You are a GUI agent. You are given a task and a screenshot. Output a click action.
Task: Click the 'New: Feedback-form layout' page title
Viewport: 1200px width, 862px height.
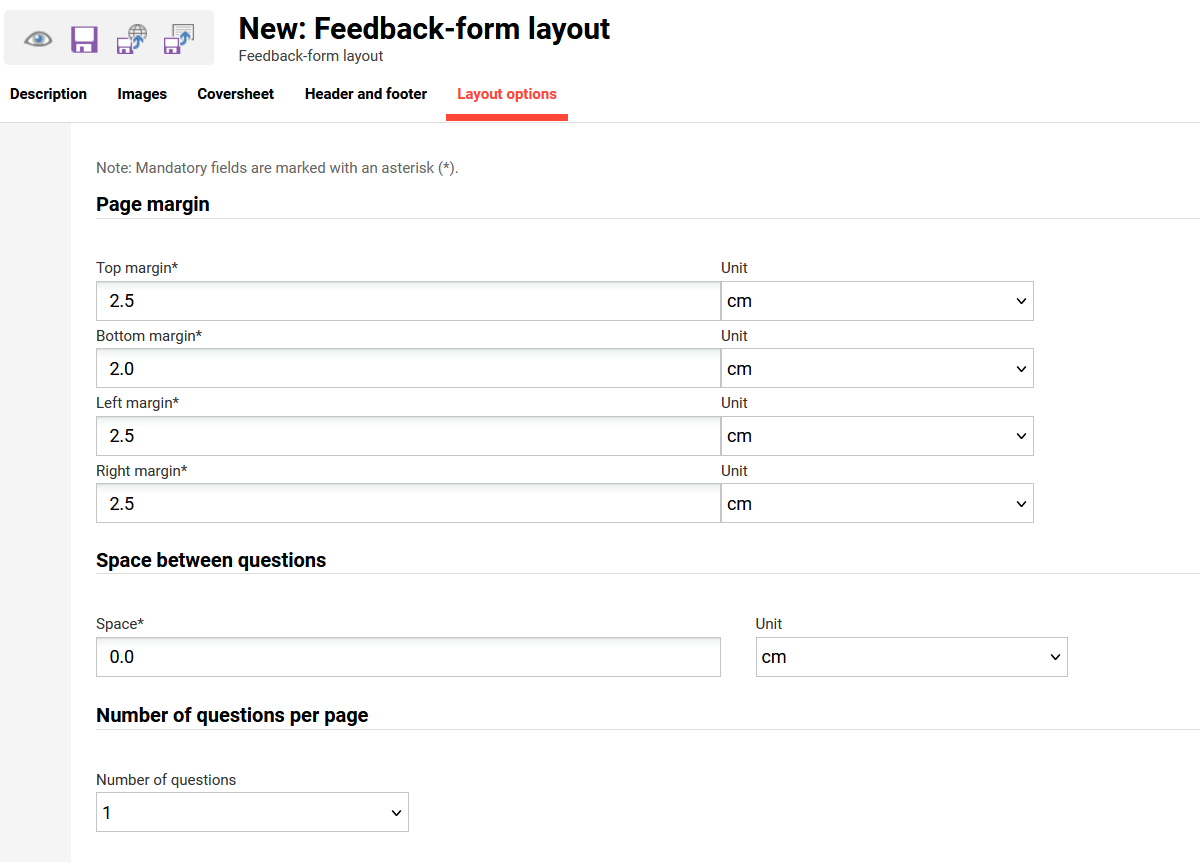[x=424, y=29]
